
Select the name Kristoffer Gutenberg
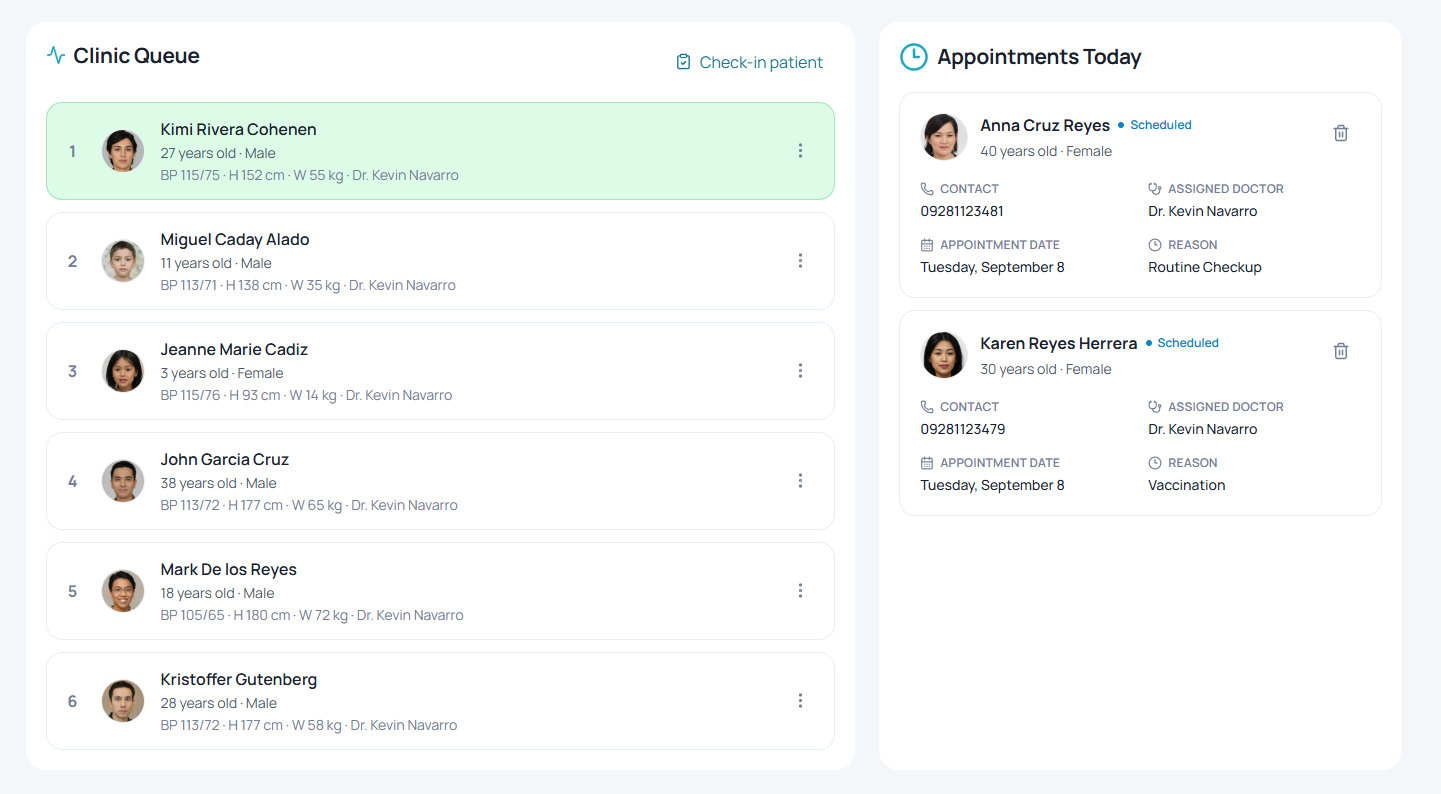[x=239, y=679]
